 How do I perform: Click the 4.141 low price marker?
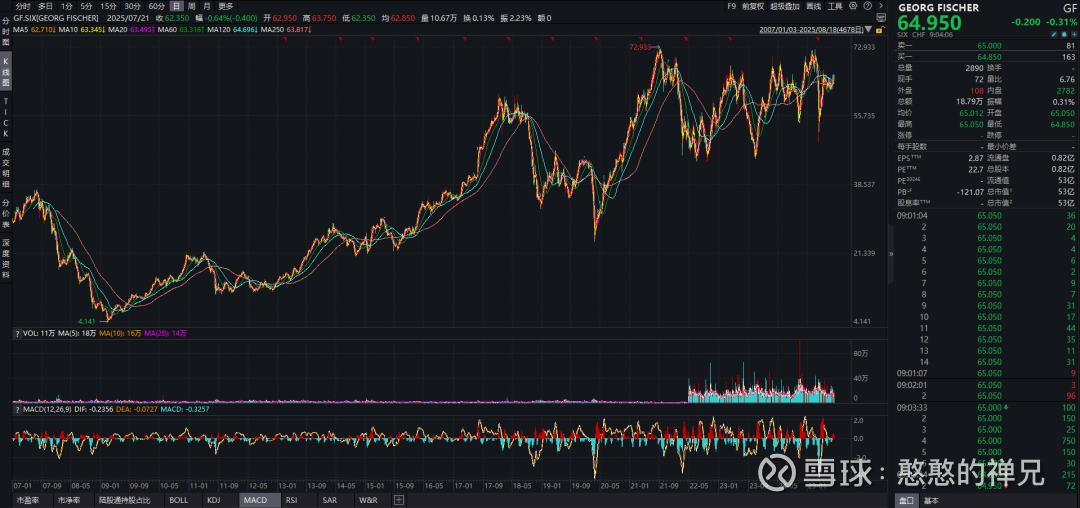click(x=87, y=321)
